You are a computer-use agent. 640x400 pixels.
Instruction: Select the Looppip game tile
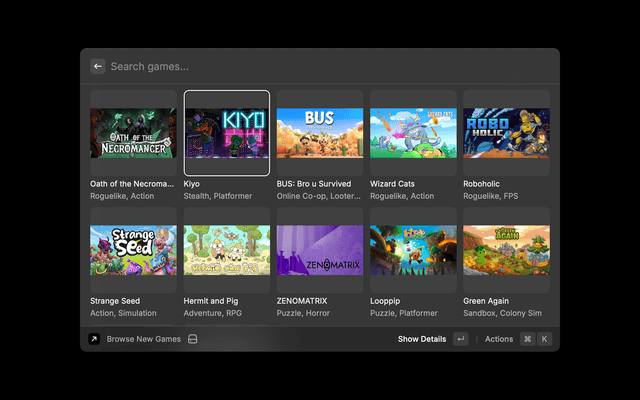coord(413,250)
